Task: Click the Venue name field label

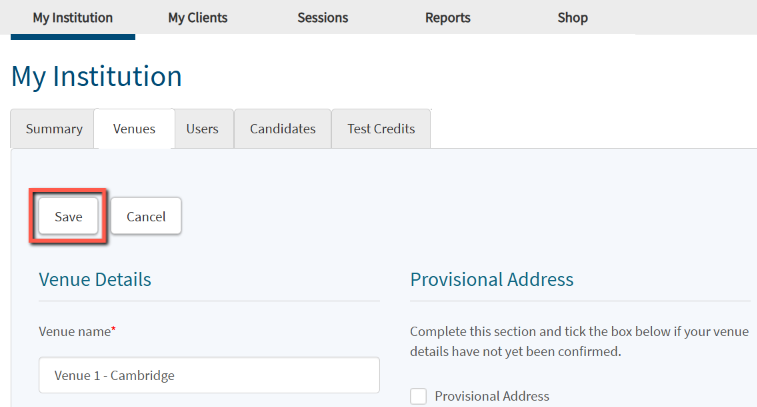Action: [x=76, y=331]
